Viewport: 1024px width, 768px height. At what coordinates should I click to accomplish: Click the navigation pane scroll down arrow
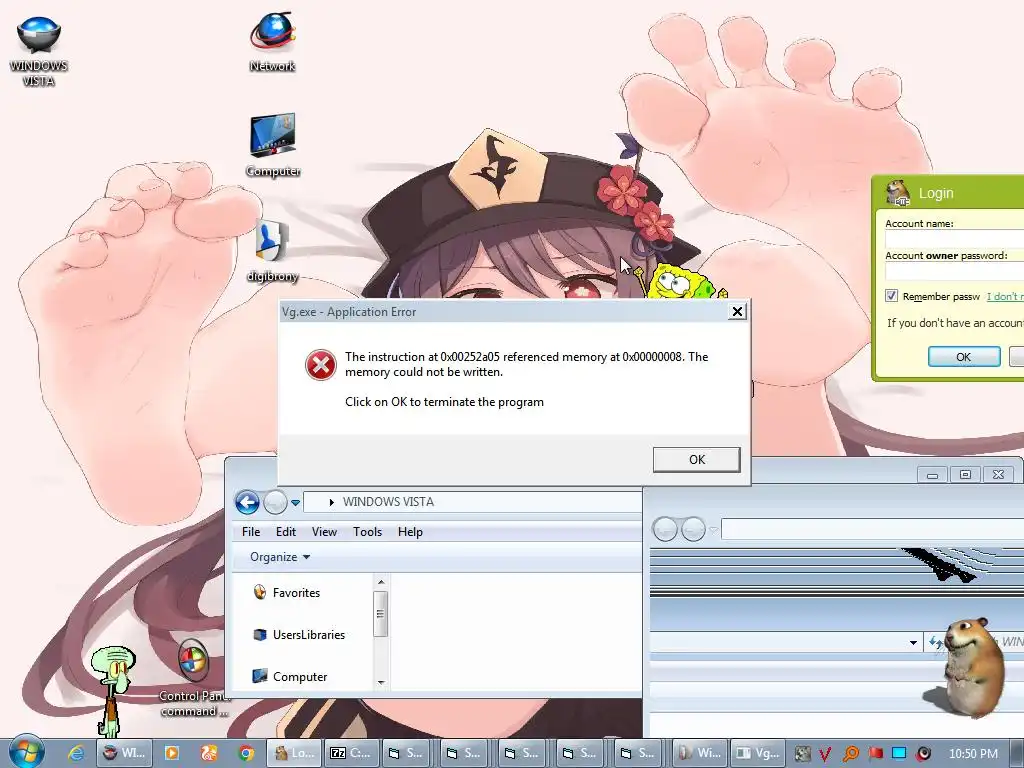pos(381,682)
